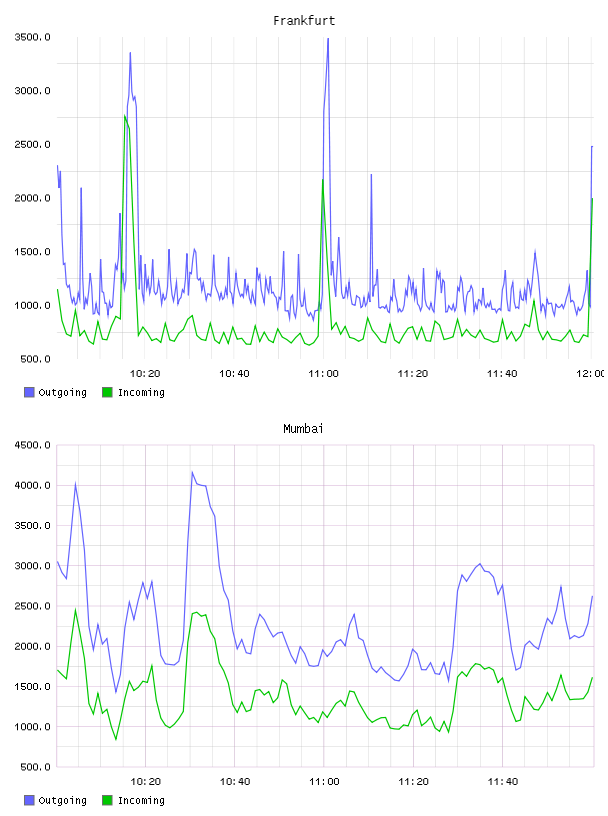608x816 pixels.
Task: Click the 11:40 time label in Mumbai chart
Action: point(503,782)
